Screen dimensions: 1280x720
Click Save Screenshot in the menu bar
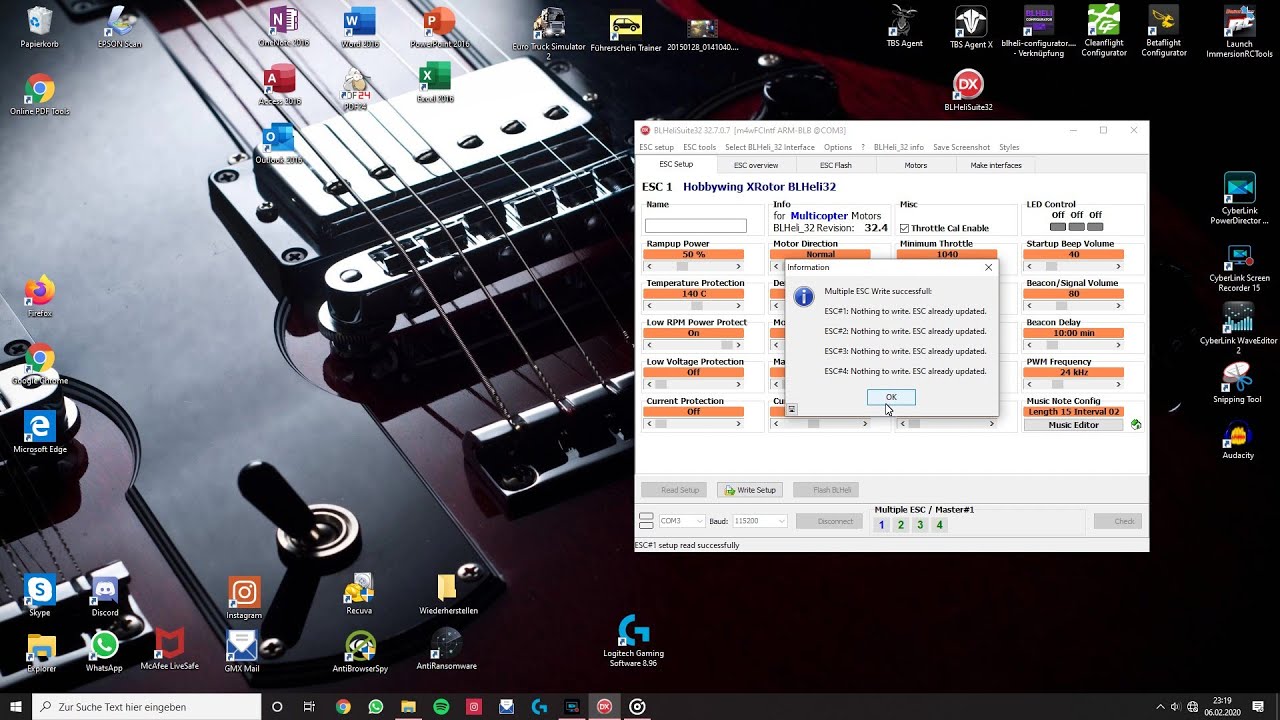click(x=962, y=147)
